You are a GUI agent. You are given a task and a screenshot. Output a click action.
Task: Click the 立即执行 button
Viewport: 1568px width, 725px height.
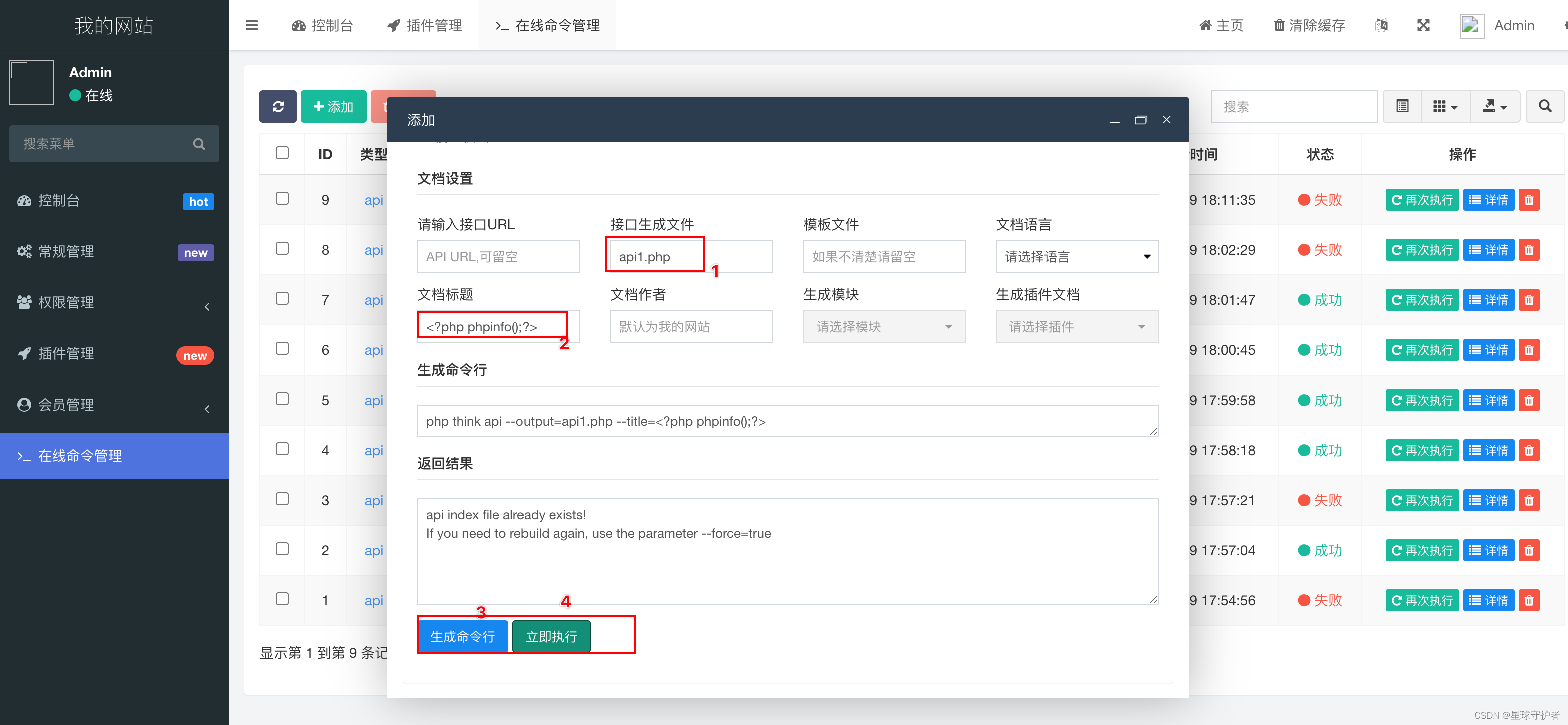click(552, 636)
